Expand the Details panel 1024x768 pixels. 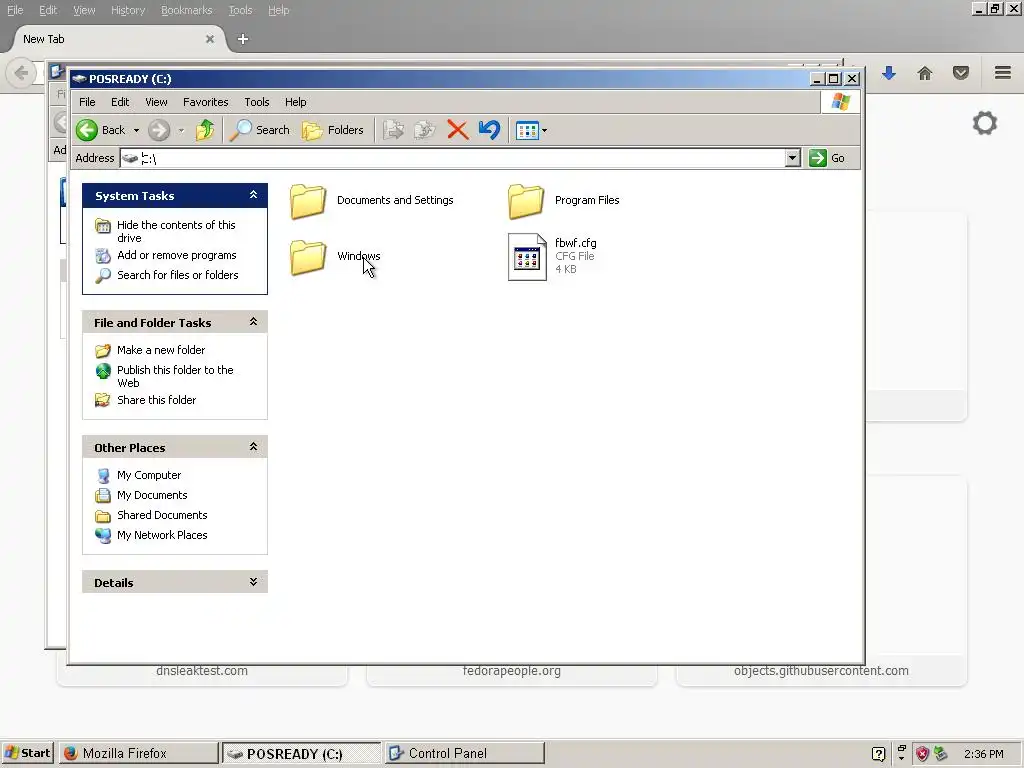253,582
